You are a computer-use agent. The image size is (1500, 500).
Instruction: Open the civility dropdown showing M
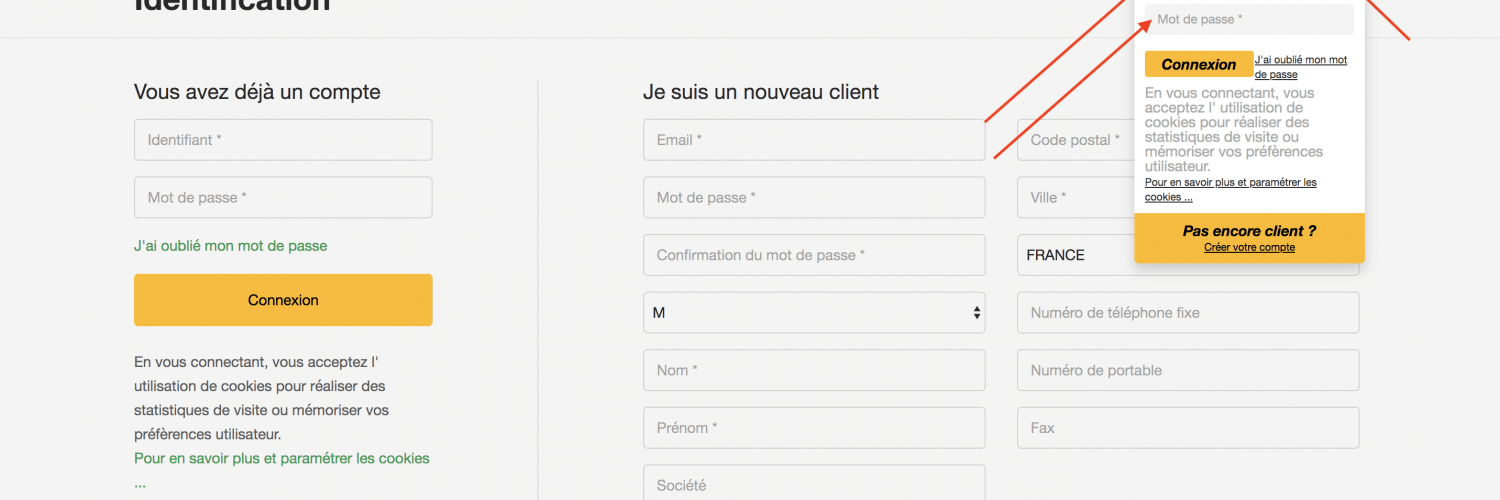pyautogui.click(x=813, y=313)
